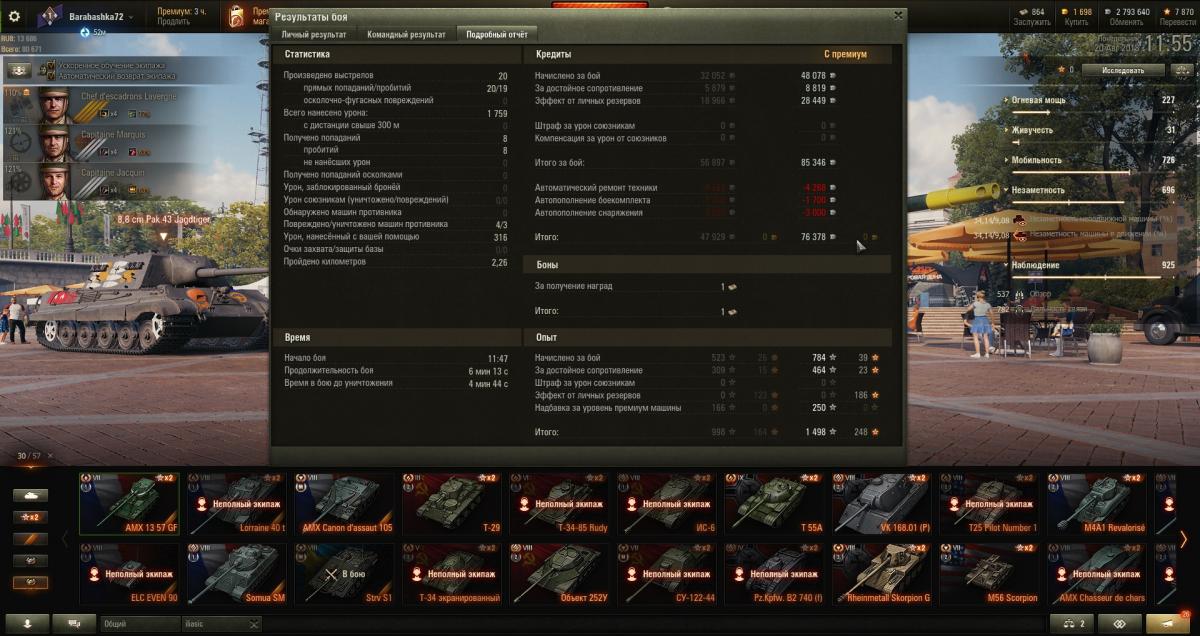
Task: Close the Результаты боя window
Action: pyautogui.click(x=898, y=15)
